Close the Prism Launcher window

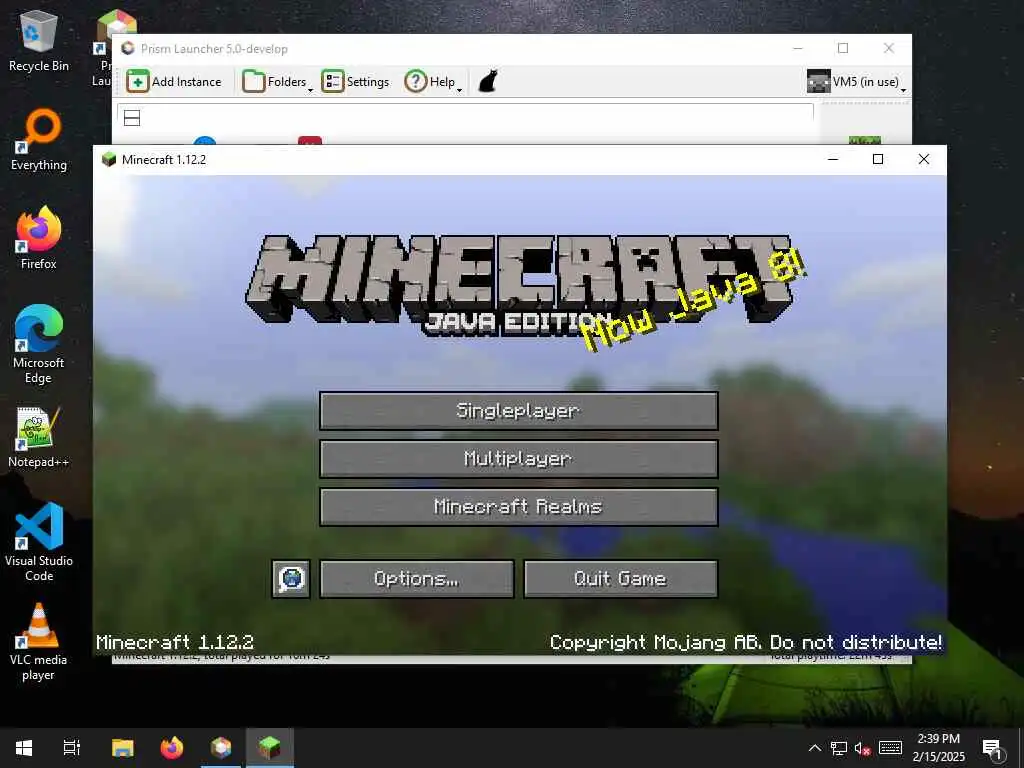(889, 48)
